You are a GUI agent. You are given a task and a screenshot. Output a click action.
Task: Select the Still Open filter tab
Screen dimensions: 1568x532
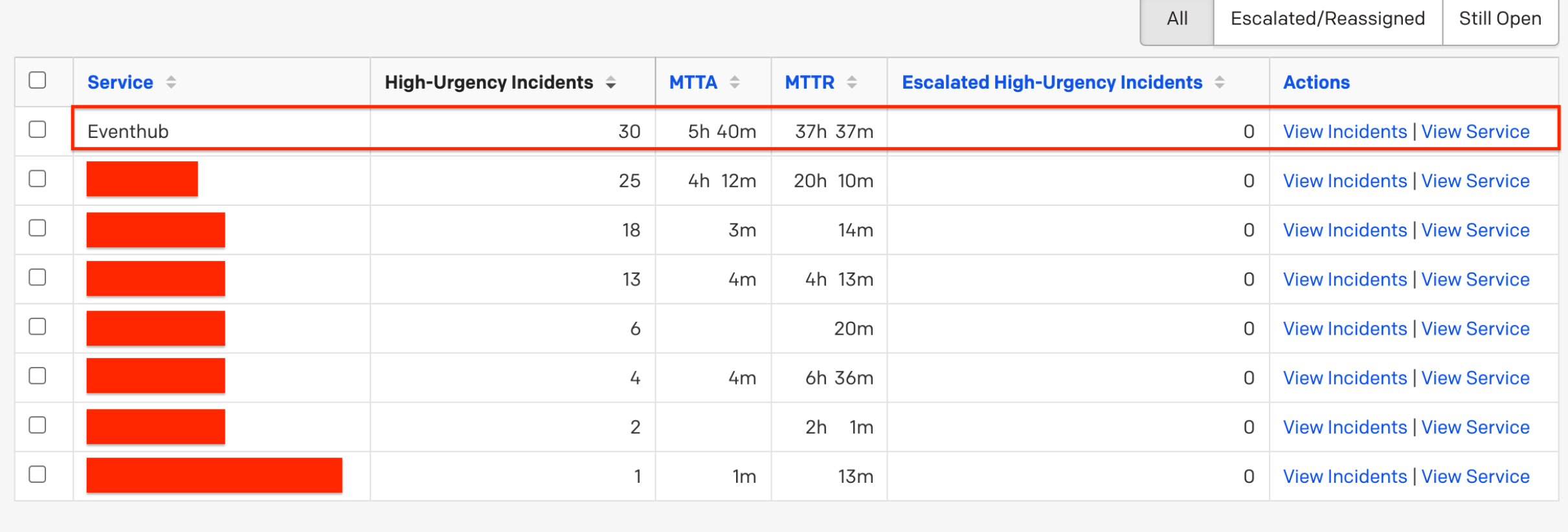point(1499,19)
